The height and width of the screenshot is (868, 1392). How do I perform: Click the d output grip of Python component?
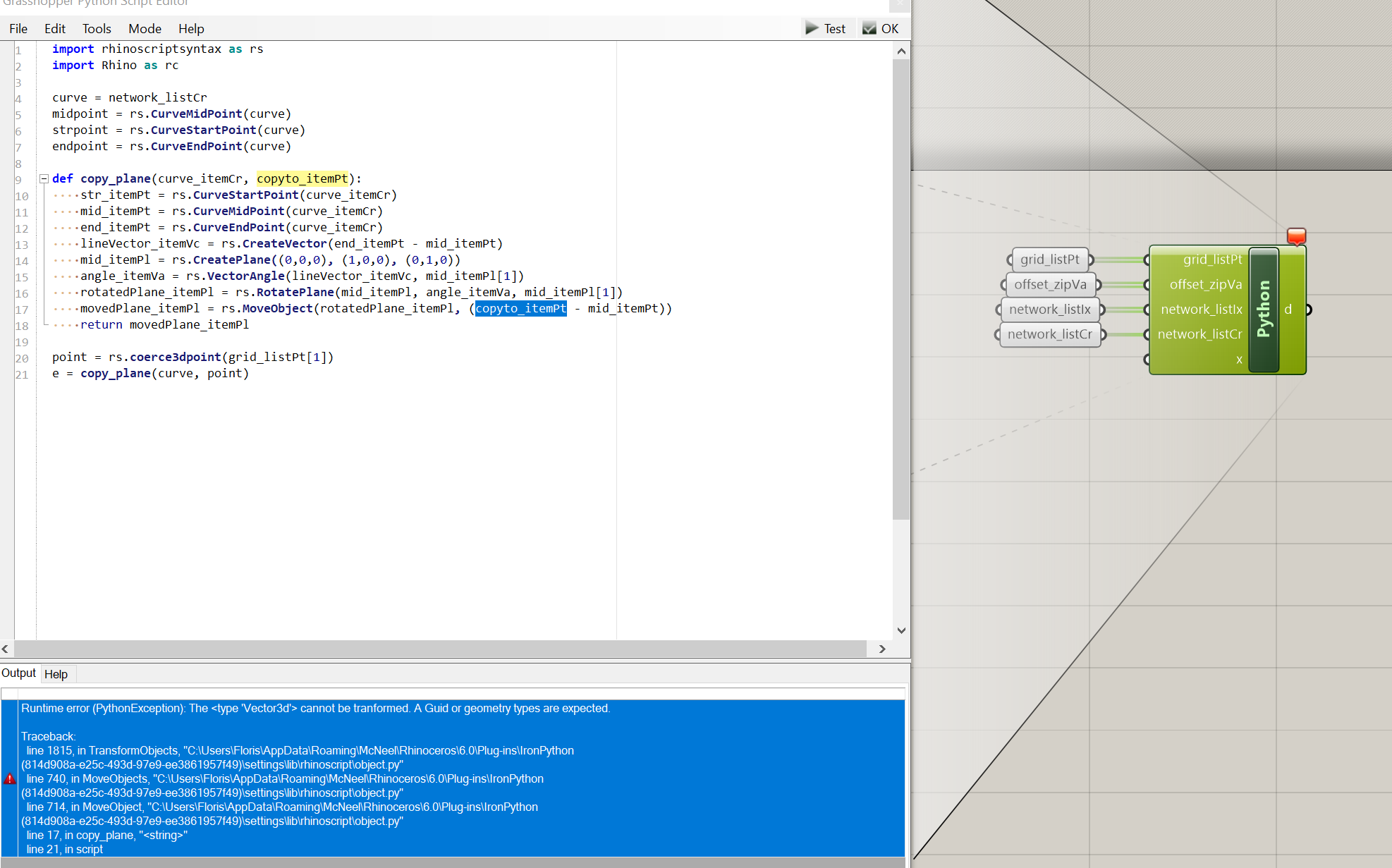click(1307, 310)
